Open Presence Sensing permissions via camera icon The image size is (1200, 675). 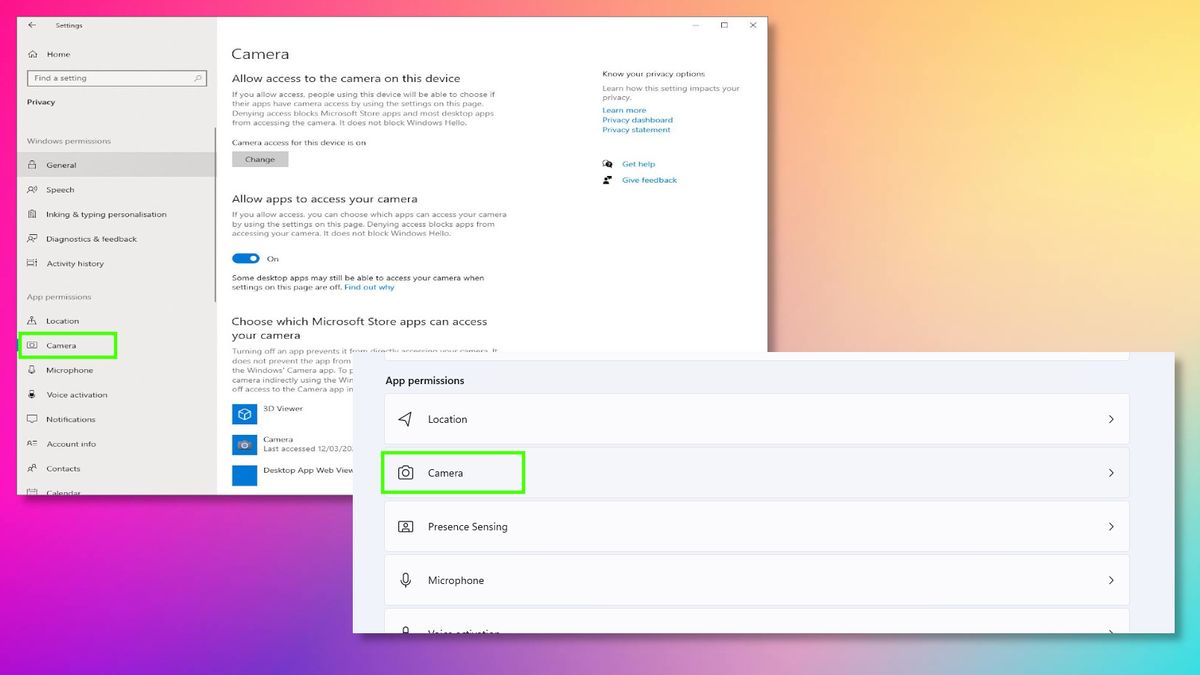tap(405, 526)
